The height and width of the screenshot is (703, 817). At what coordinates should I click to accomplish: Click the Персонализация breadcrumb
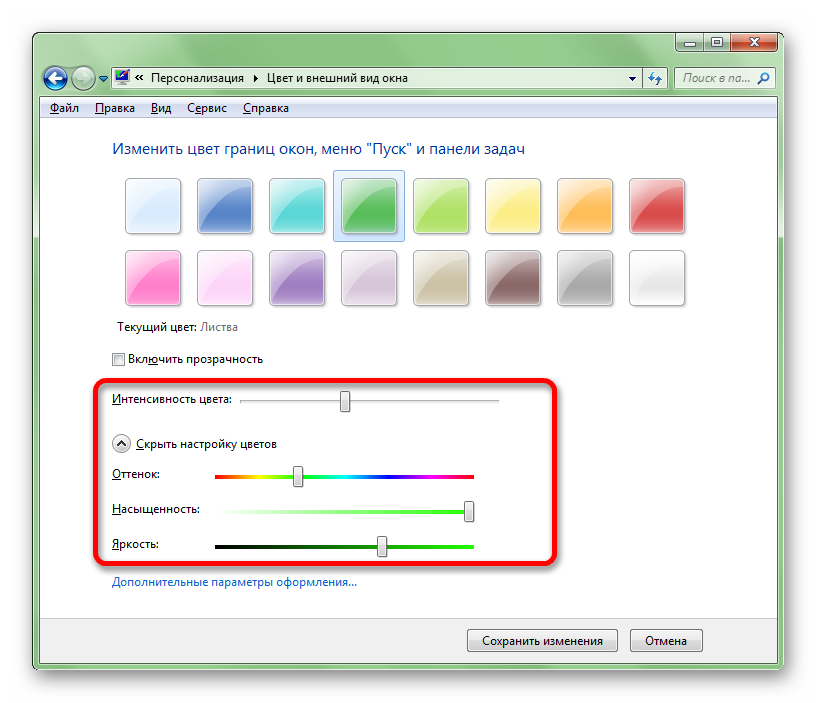[197, 78]
